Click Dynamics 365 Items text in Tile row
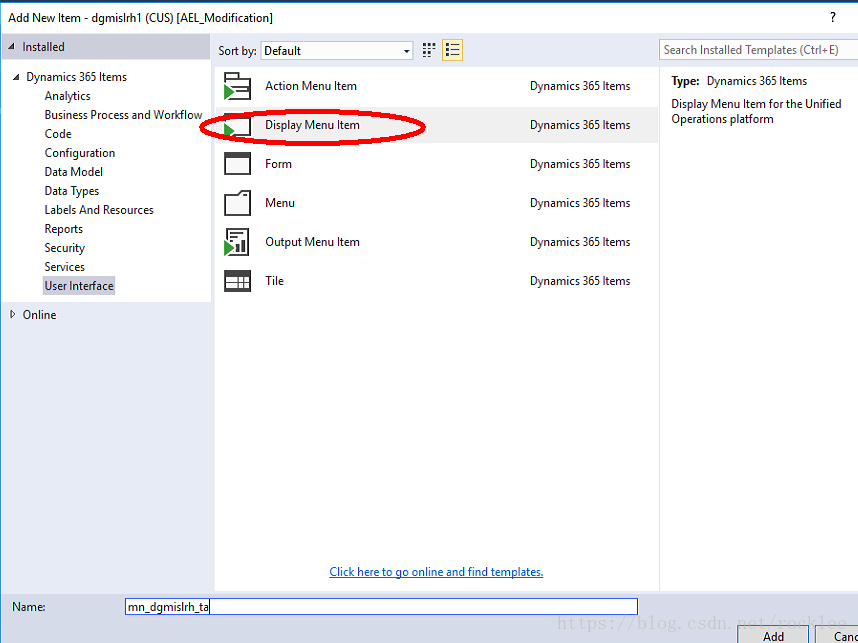This screenshot has width=858, height=643. pyautogui.click(x=580, y=281)
